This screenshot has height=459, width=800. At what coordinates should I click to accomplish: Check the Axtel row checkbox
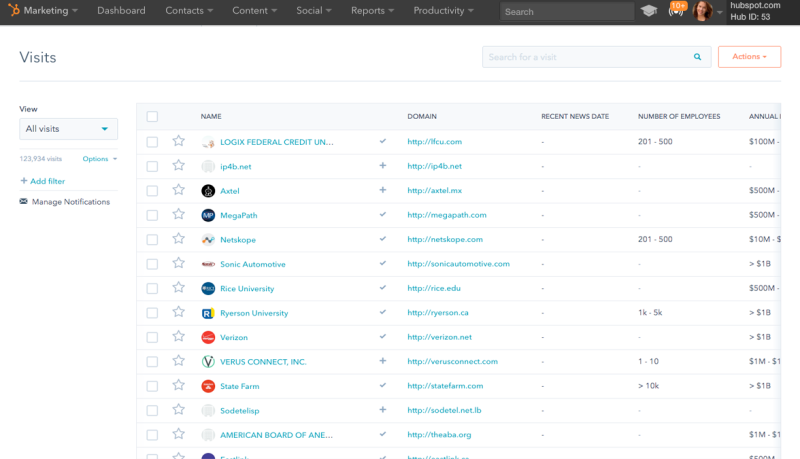tap(152, 191)
